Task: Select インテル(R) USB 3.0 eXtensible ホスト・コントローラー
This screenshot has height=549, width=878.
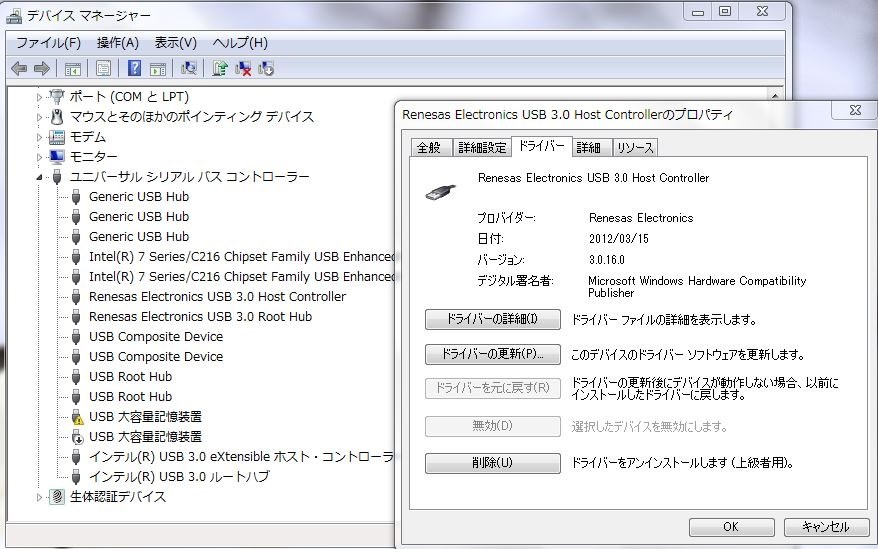Action: pyautogui.click(x=241, y=457)
